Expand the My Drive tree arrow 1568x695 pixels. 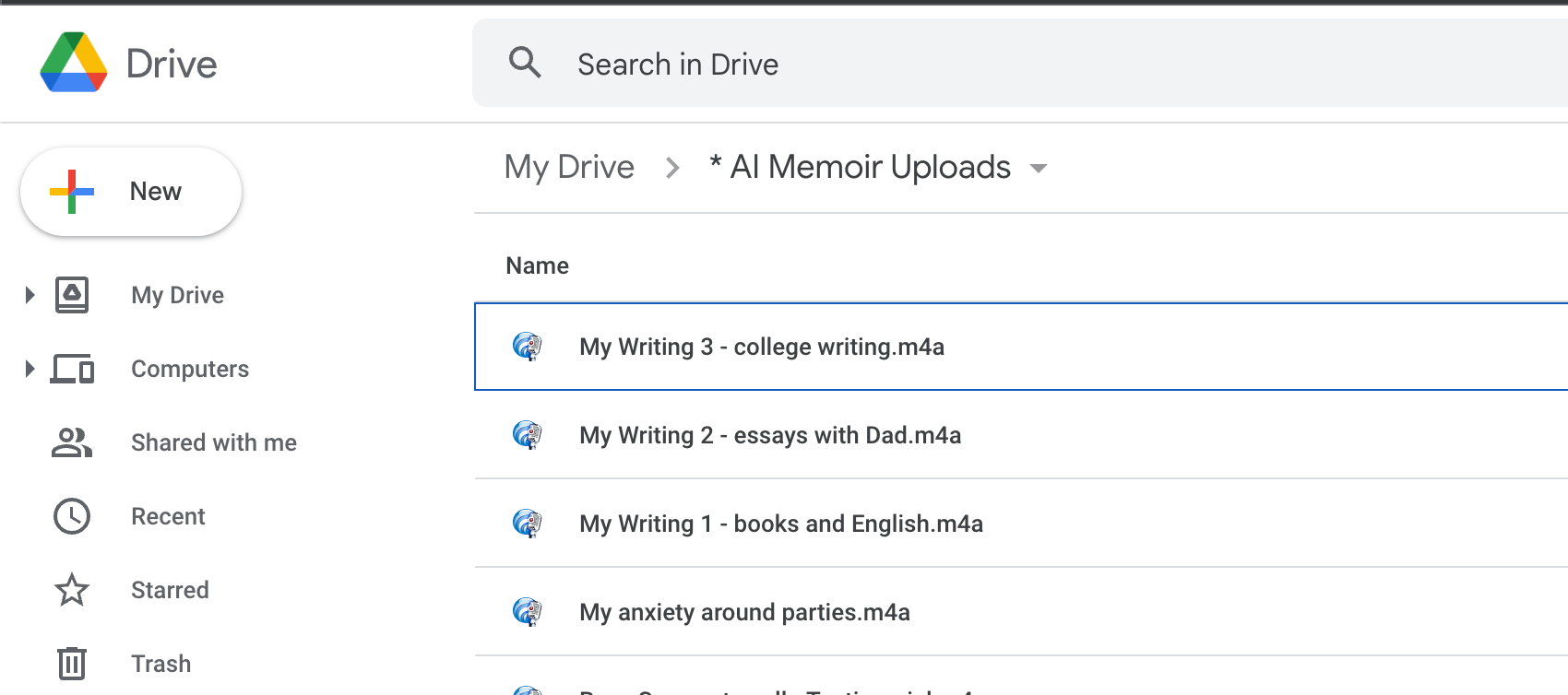[x=30, y=295]
